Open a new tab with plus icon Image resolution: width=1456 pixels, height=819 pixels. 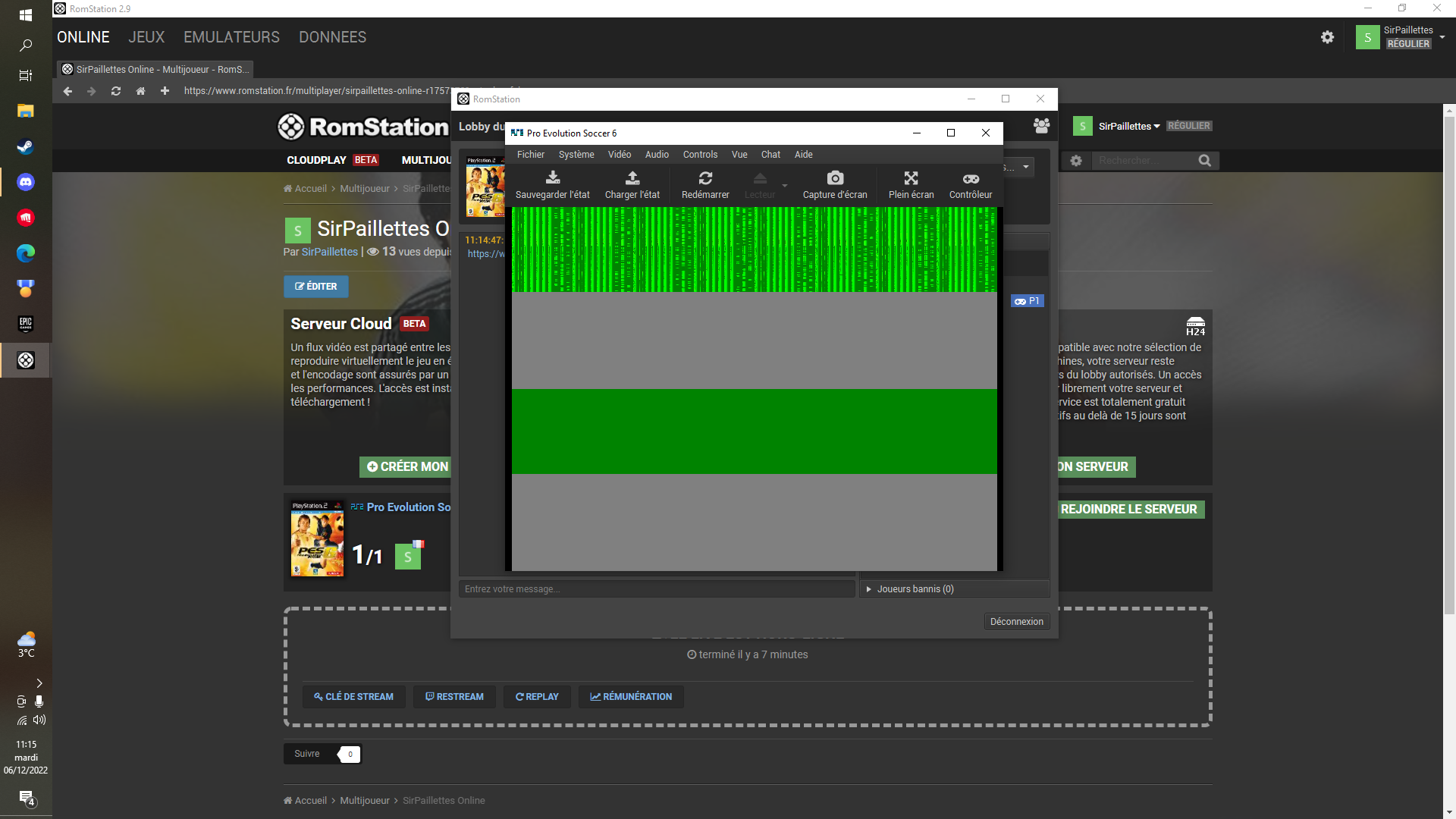(165, 91)
